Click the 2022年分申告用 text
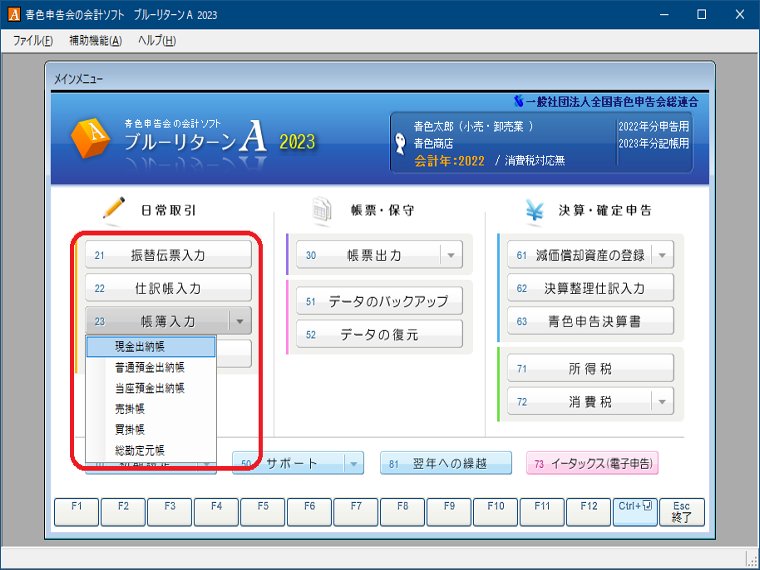Viewport: 760px width, 570px height. (654, 127)
